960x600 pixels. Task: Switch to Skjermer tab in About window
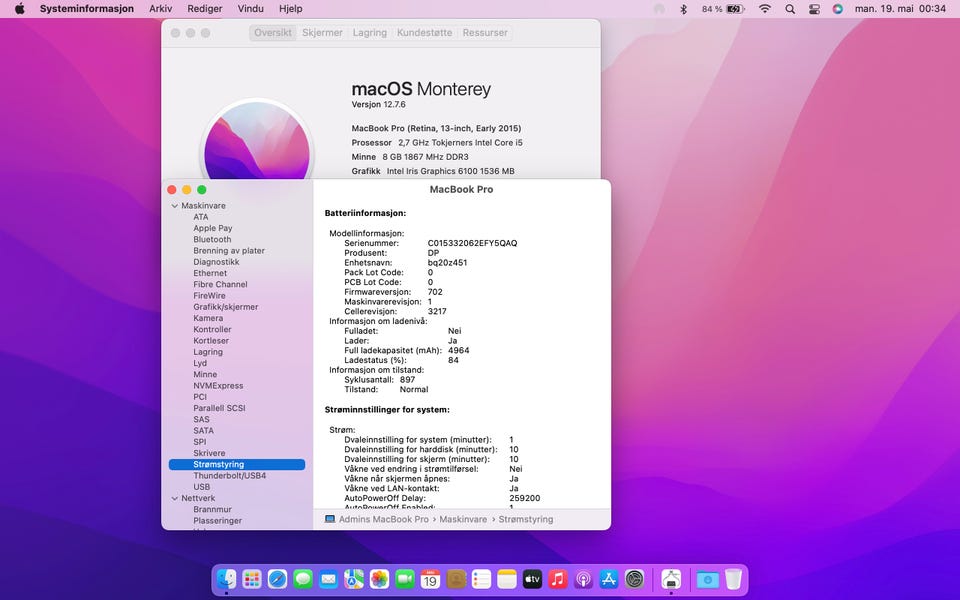322,33
